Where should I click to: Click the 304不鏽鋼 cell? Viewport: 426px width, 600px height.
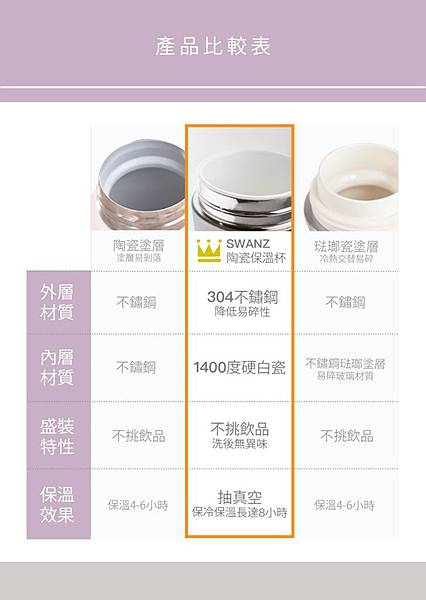(x=242, y=303)
